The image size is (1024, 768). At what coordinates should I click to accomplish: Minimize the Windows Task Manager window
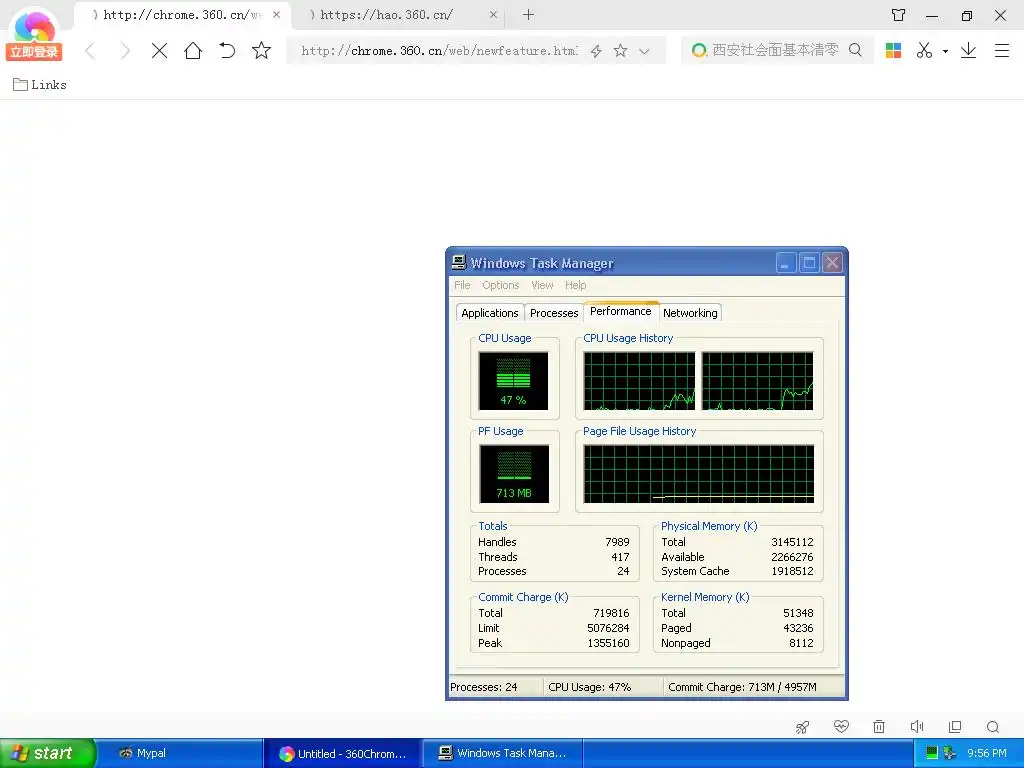pos(786,263)
